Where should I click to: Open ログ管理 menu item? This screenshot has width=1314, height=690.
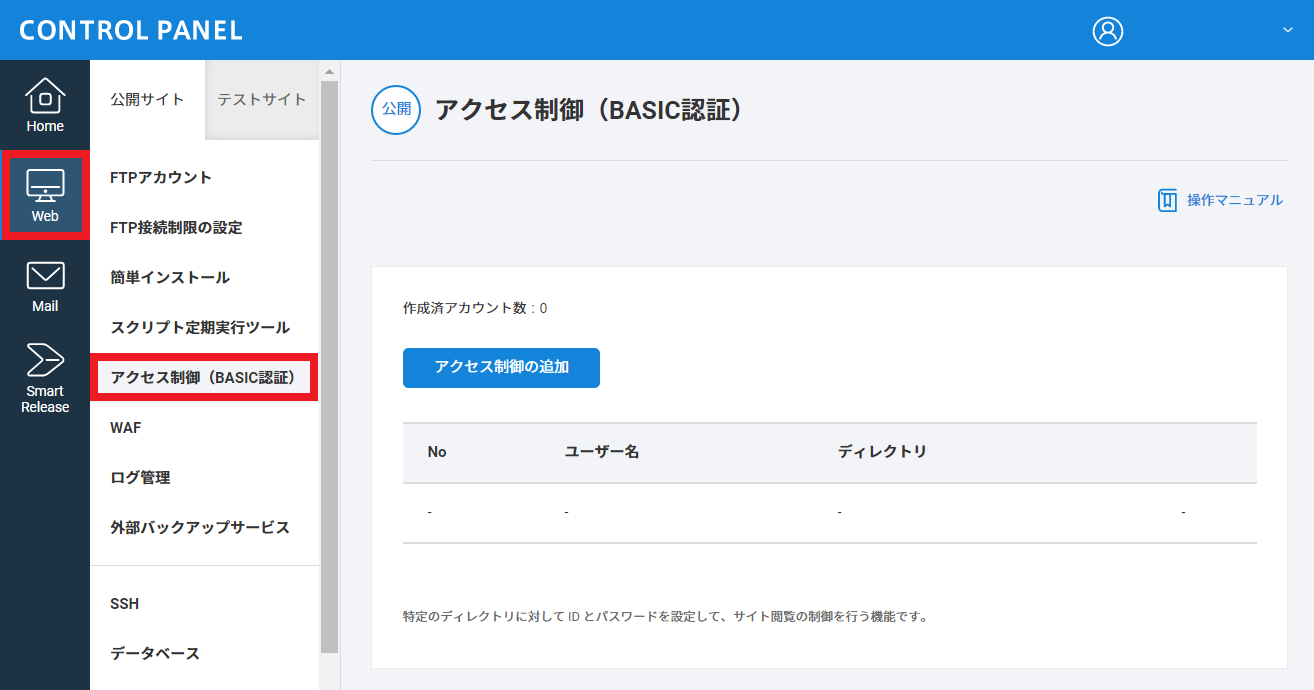[140, 478]
